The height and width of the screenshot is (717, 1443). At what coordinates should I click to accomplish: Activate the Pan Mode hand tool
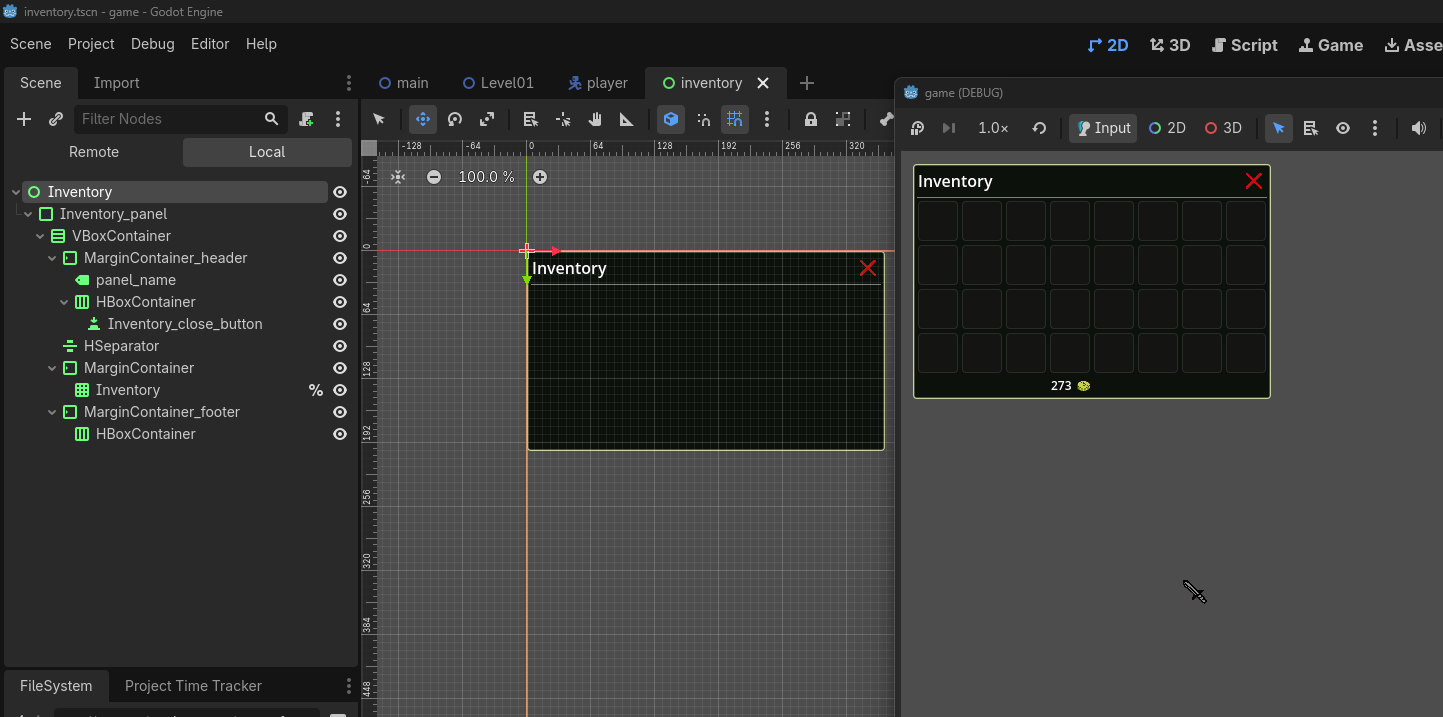click(x=595, y=119)
